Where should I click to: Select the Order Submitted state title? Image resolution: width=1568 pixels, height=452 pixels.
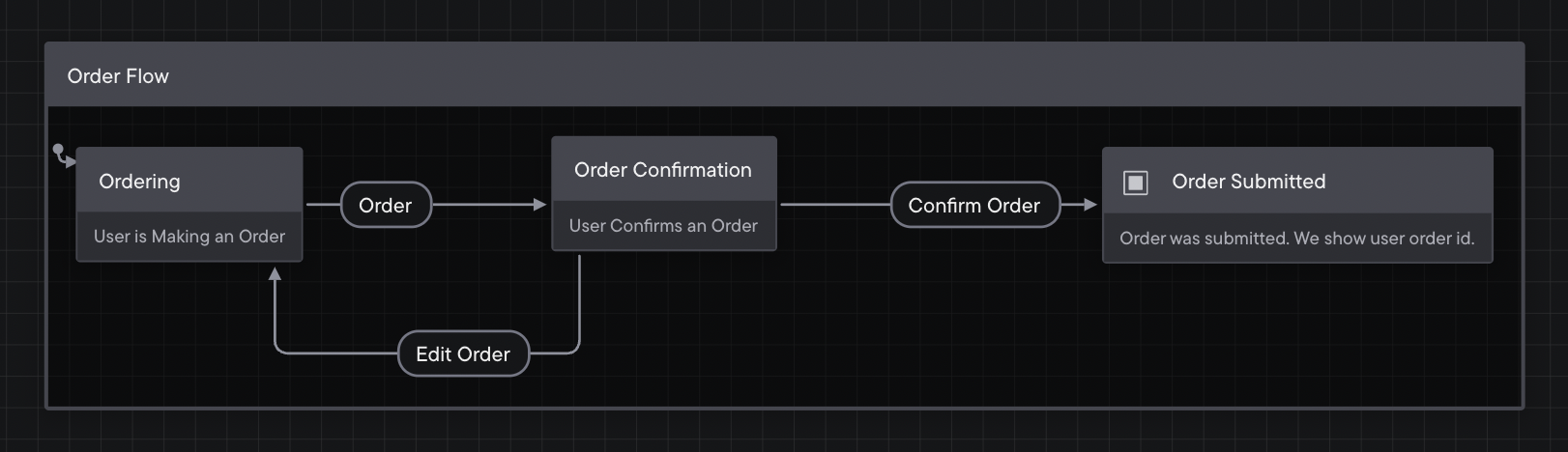pyautogui.click(x=1248, y=182)
